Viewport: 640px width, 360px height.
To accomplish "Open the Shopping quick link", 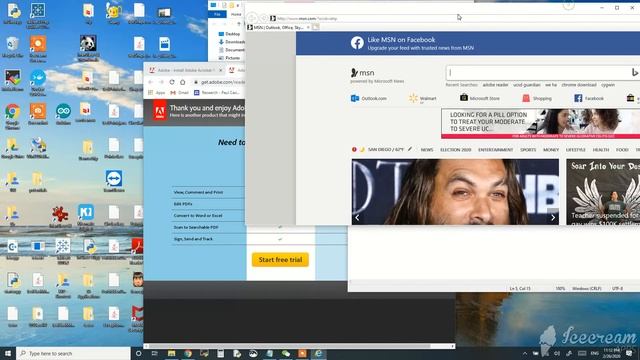I will pos(537,98).
